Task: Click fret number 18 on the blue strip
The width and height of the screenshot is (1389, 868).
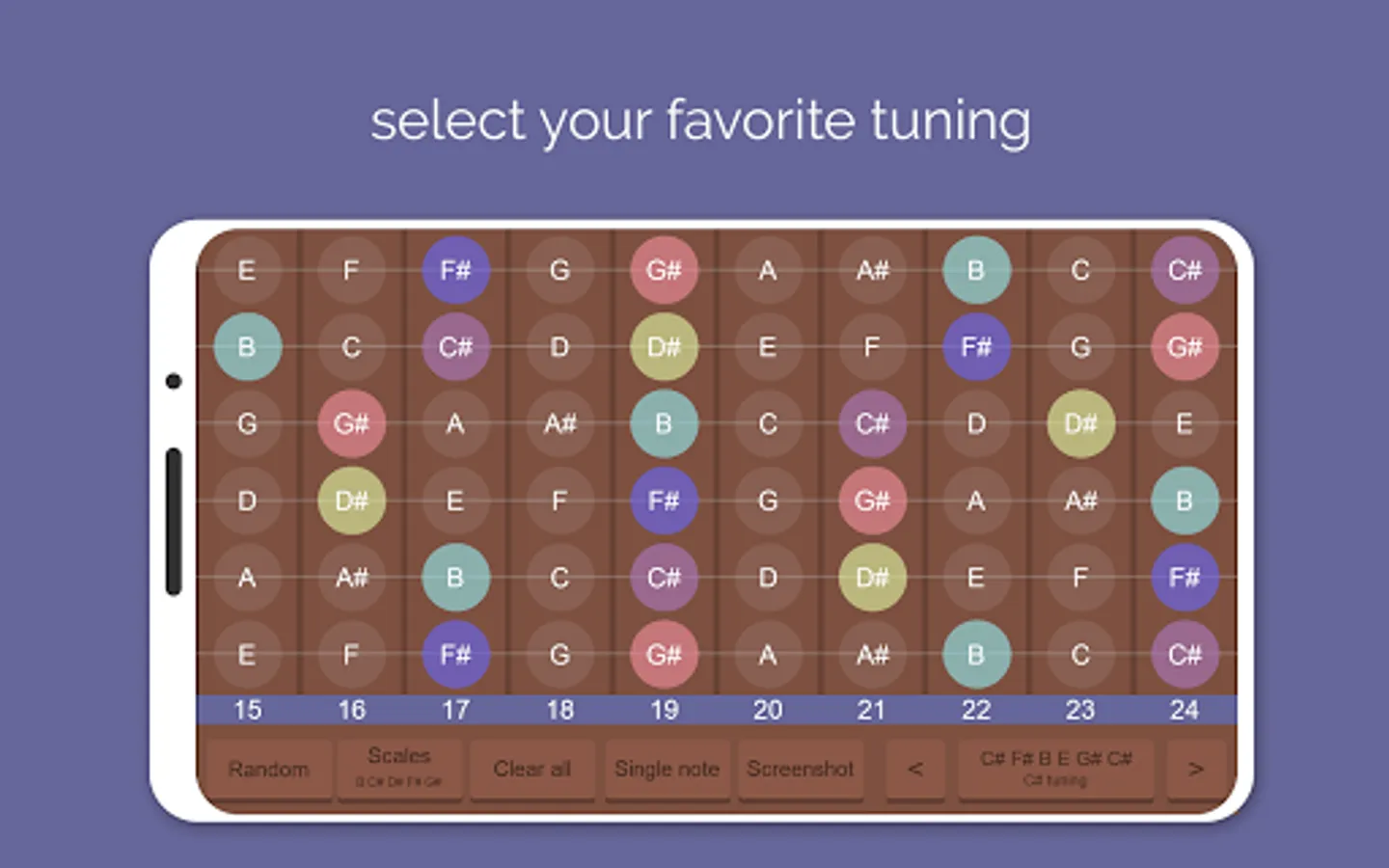Action: [560, 711]
